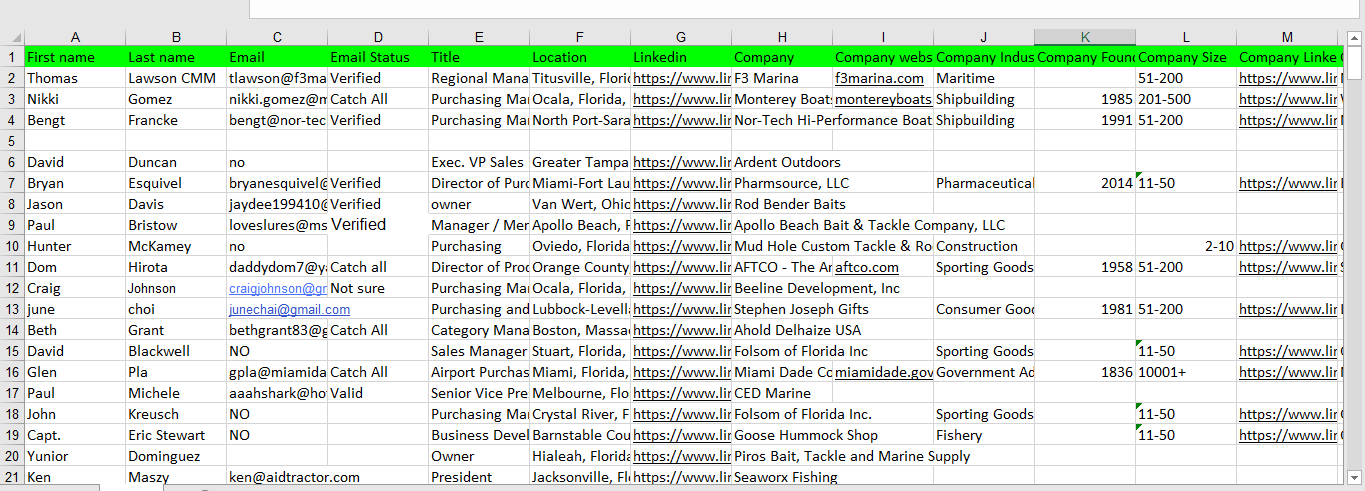Click the vertical scrollbar down arrow
Image resolution: width=1365 pixels, height=491 pixels.
1355,477
